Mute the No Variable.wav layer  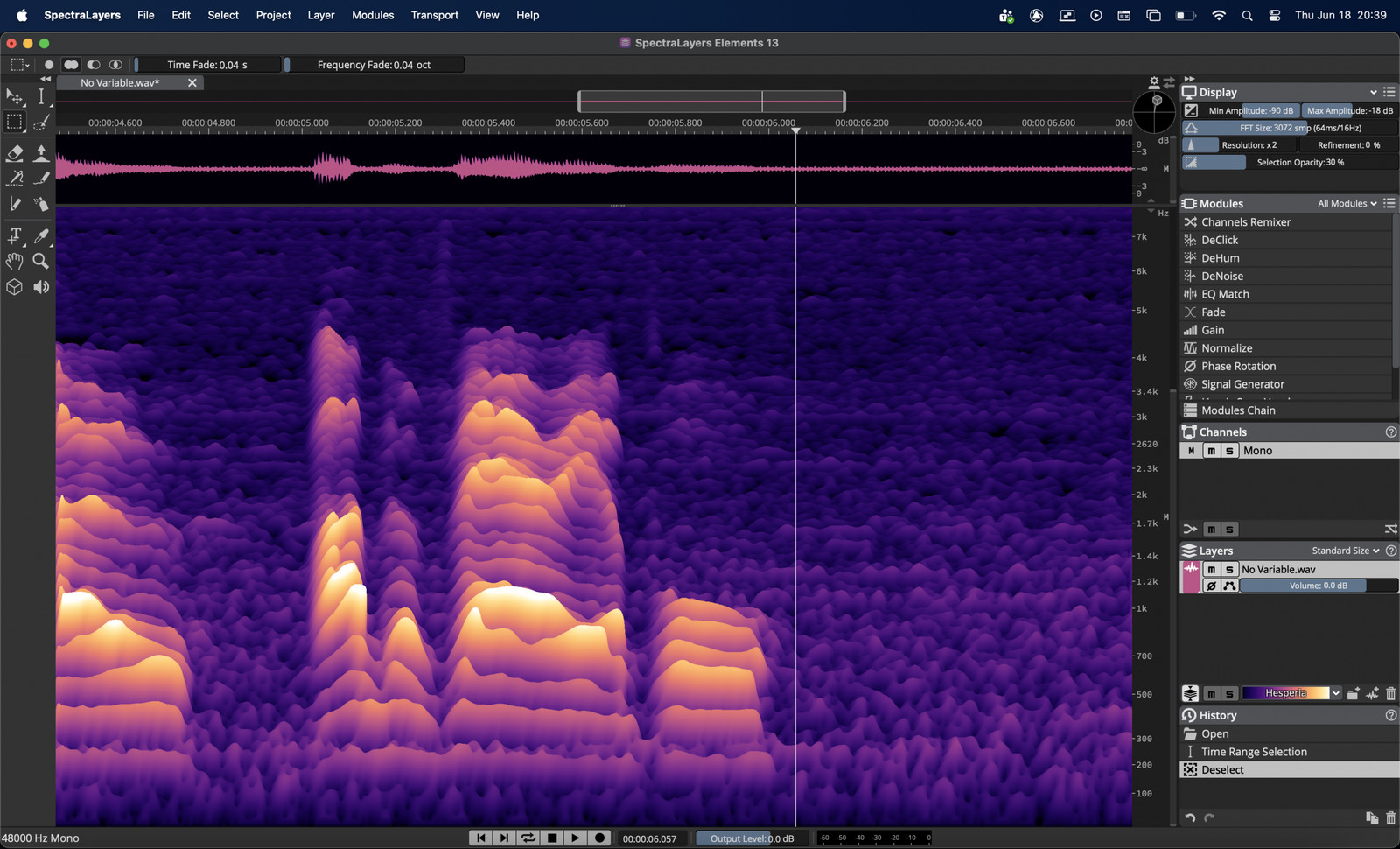click(1211, 569)
